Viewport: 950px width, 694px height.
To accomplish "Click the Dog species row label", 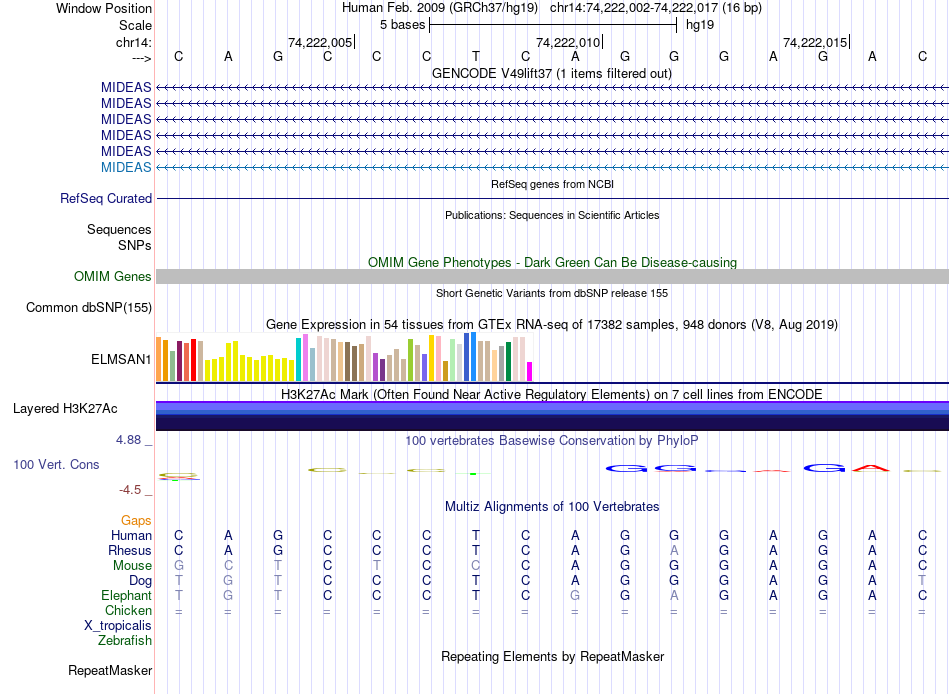I will pyautogui.click(x=140, y=581).
